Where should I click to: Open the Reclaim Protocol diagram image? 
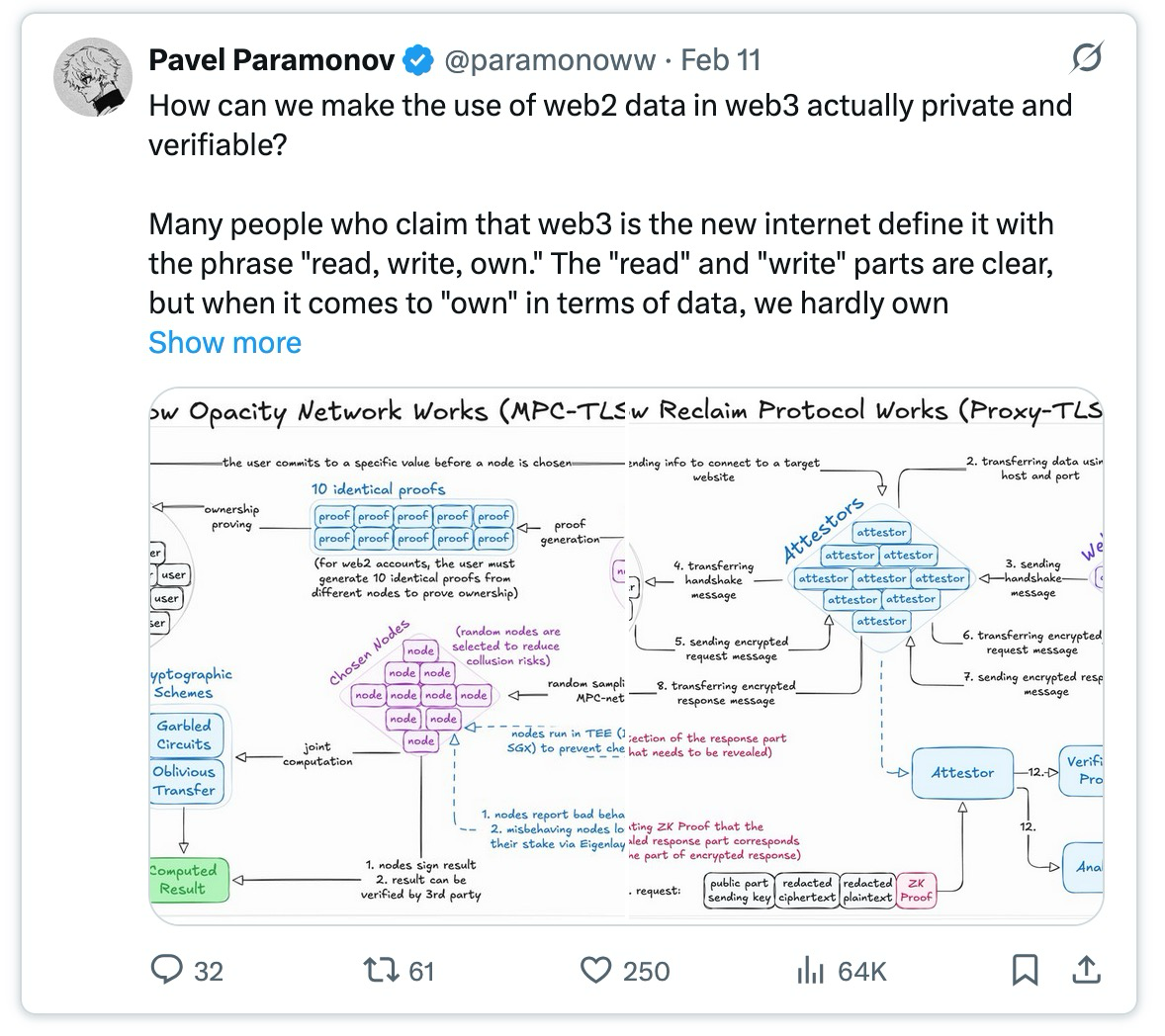click(x=866, y=655)
